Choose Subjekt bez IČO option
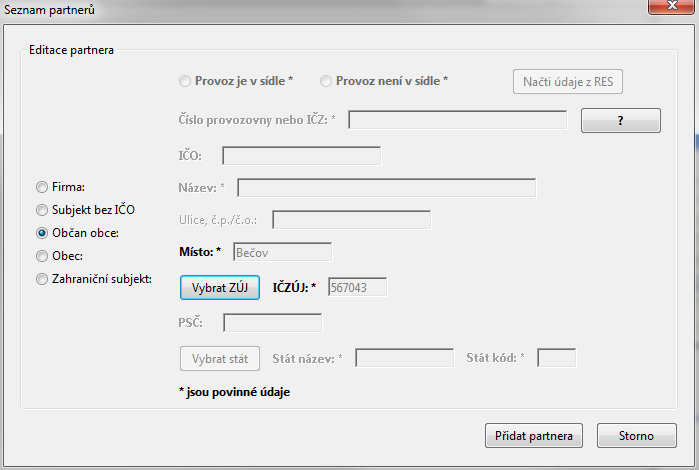 click(x=42, y=210)
